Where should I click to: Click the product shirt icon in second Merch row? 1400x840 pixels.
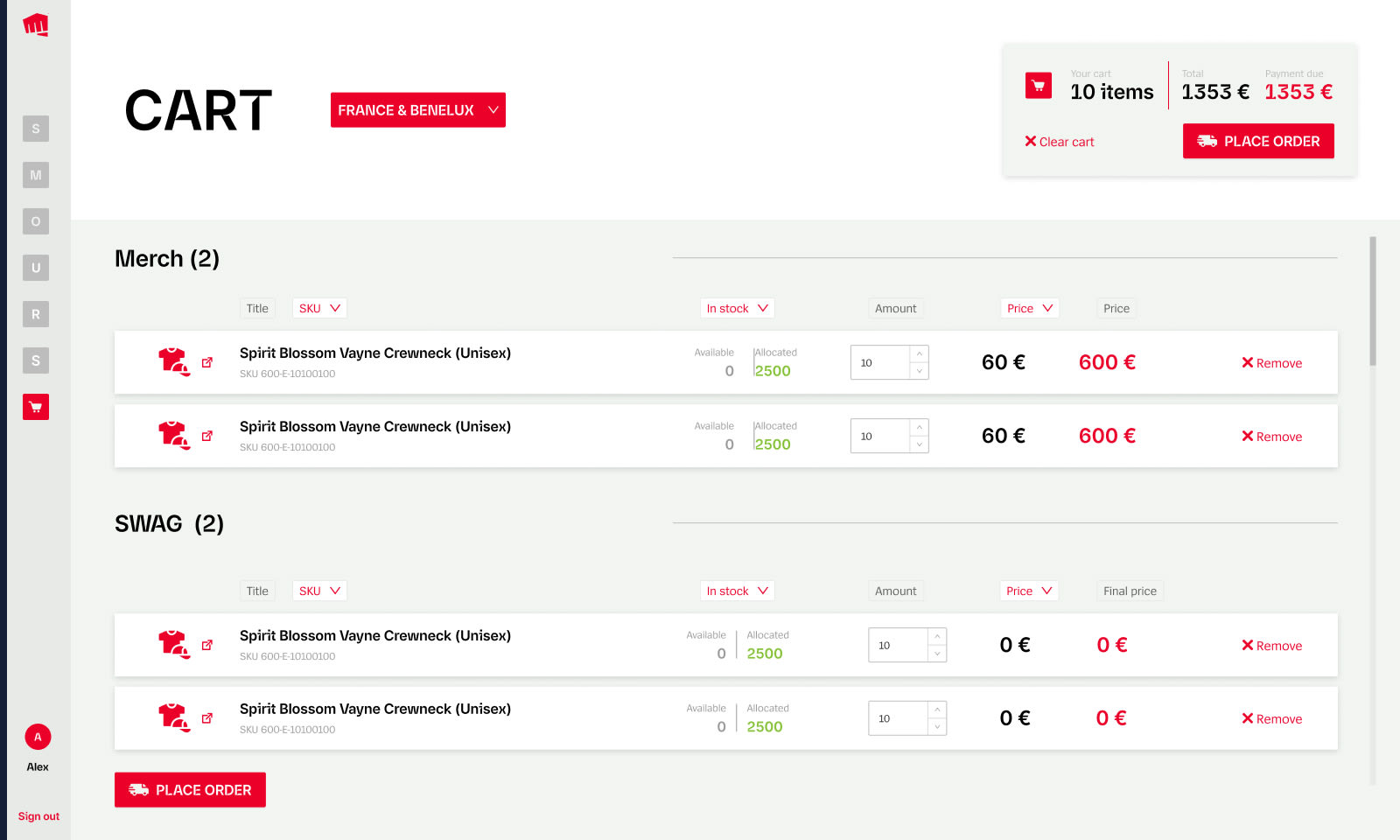(173, 435)
